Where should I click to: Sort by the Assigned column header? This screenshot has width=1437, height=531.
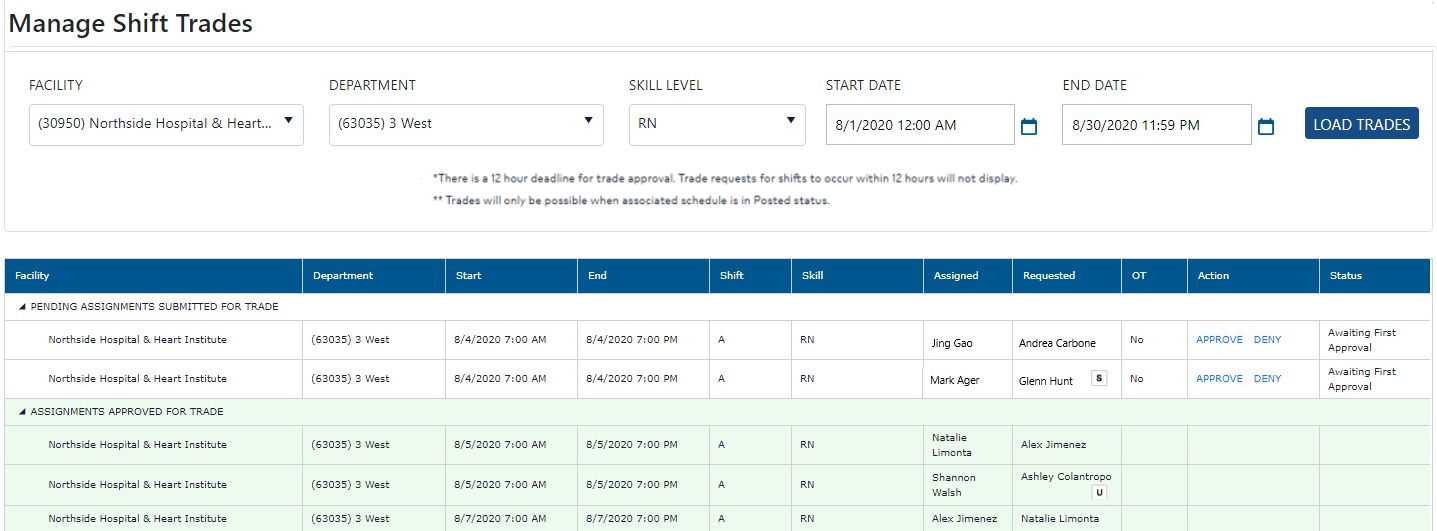tap(956, 276)
